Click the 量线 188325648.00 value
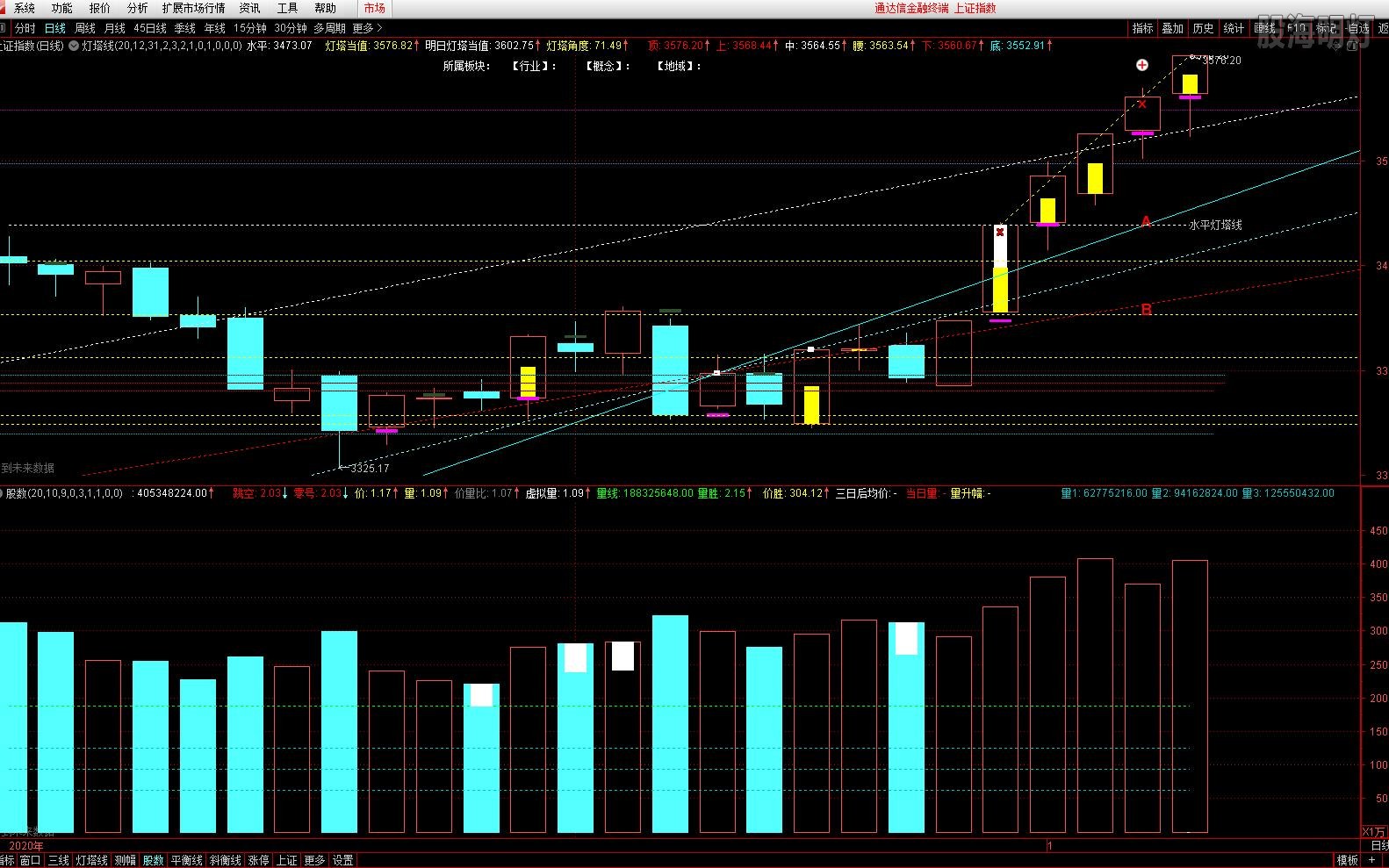This screenshot has width=1389, height=868. [644, 493]
